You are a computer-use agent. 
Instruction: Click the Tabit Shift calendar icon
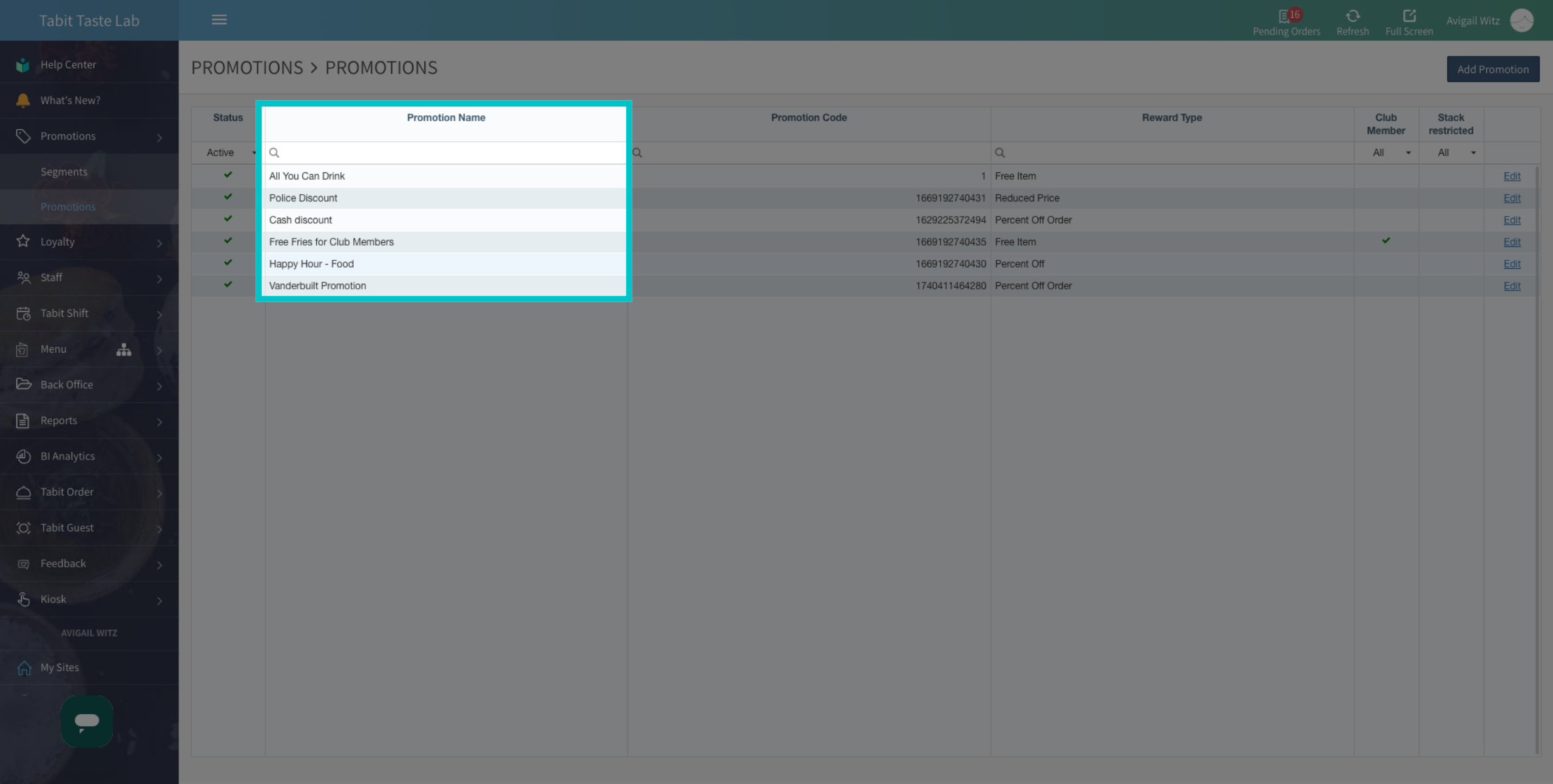23,313
